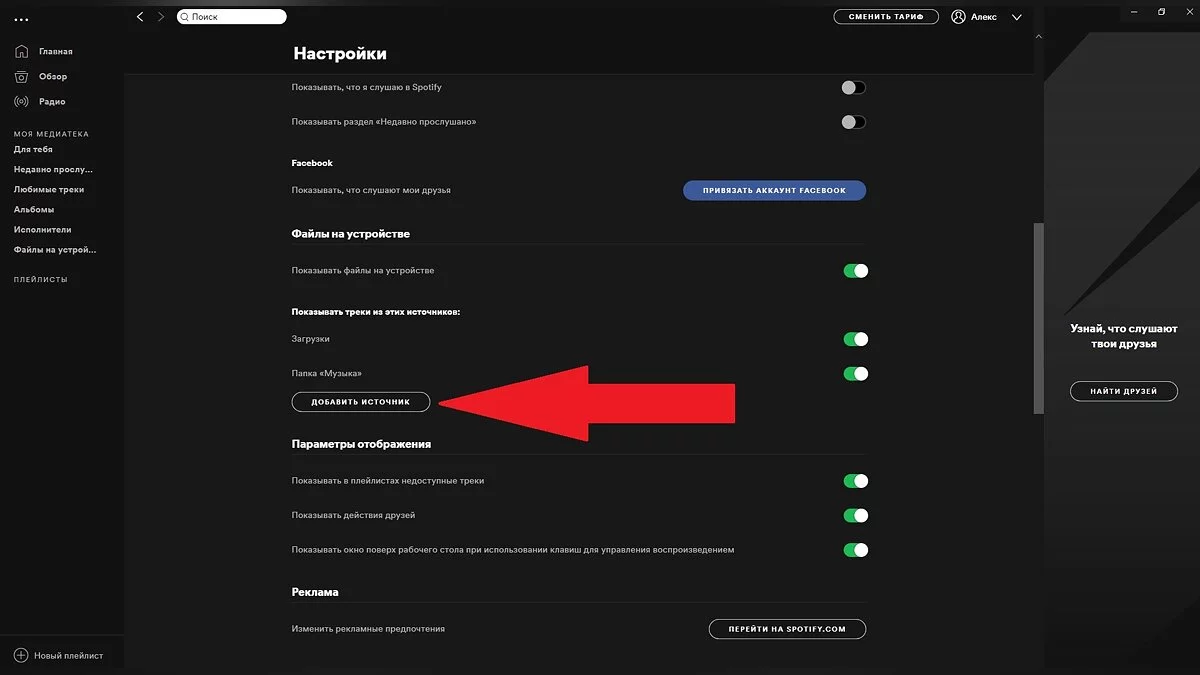This screenshot has width=1200, height=675.
Task: Toggle off the Music folder (Папка «Музыка») source
Action: pos(855,374)
